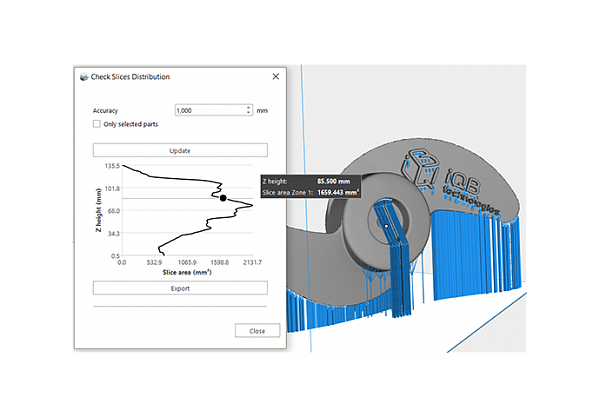Enable the Only selected parts checkbox

point(96,124)
